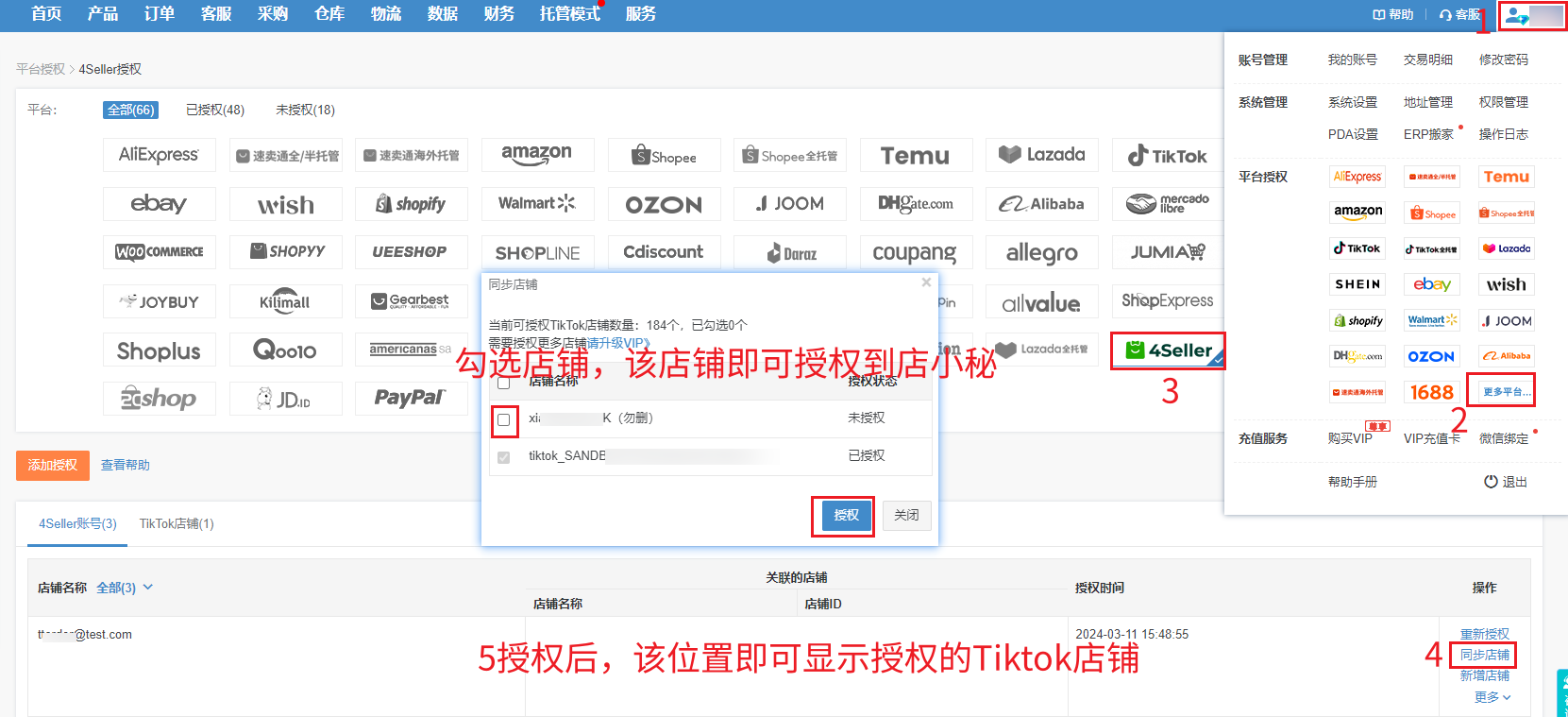The height and width of the screenshot is (717, 1568).
Task: Click the user account avatar icon
Action: [1517, 15]
